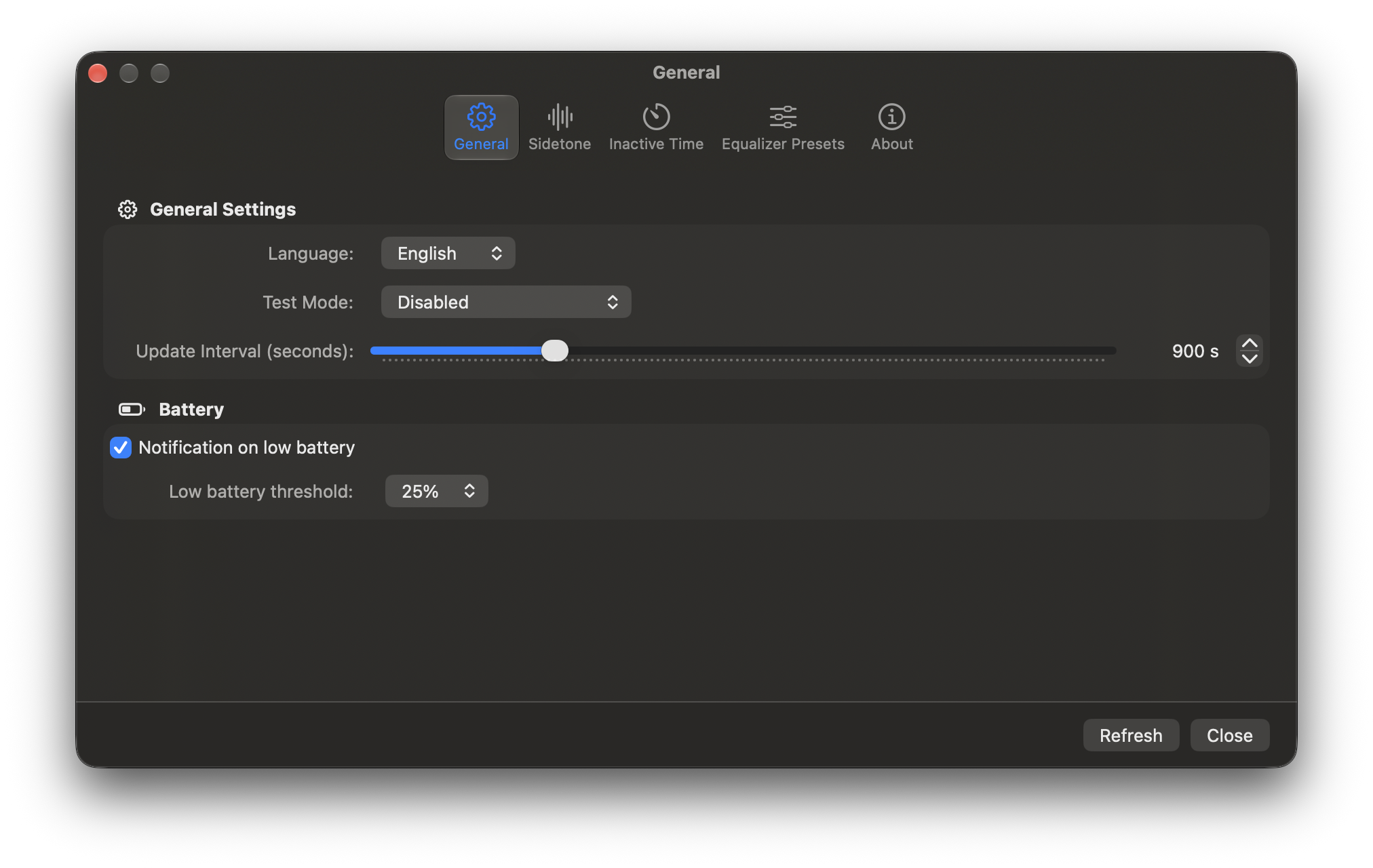Open the Sidetone tab
This screenshot has width=1373, height=868.
tap(559, 127)
